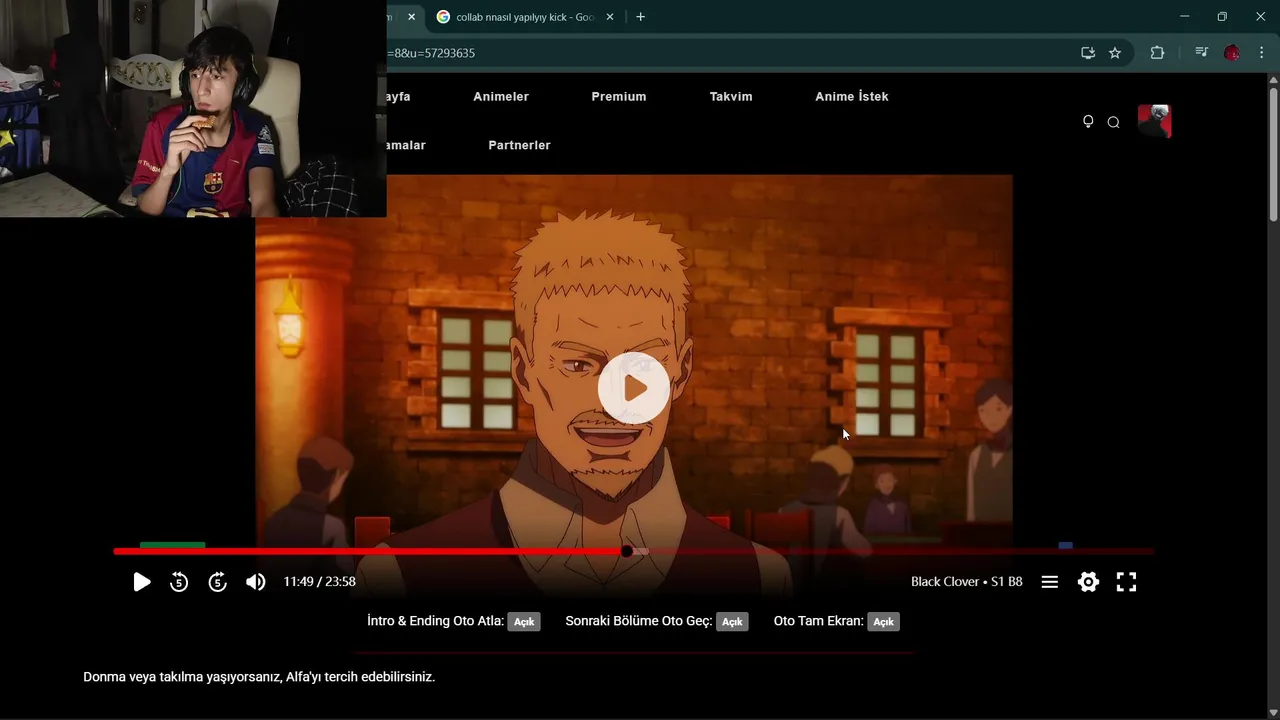Toggle Oto Tam Ekran switch
1280x720 pixels.
883,622
